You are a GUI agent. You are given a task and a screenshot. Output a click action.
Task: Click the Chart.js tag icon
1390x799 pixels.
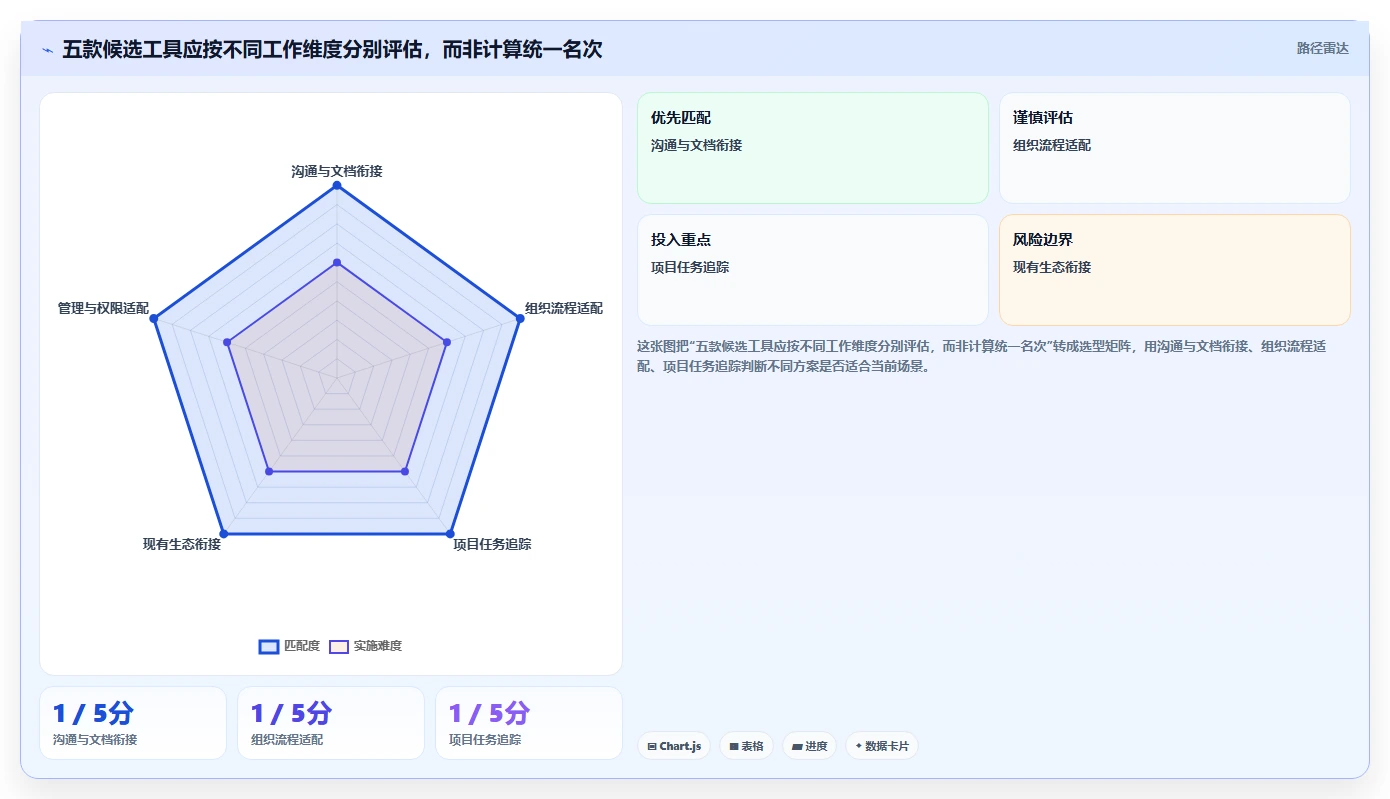click(x=652, y=746)
